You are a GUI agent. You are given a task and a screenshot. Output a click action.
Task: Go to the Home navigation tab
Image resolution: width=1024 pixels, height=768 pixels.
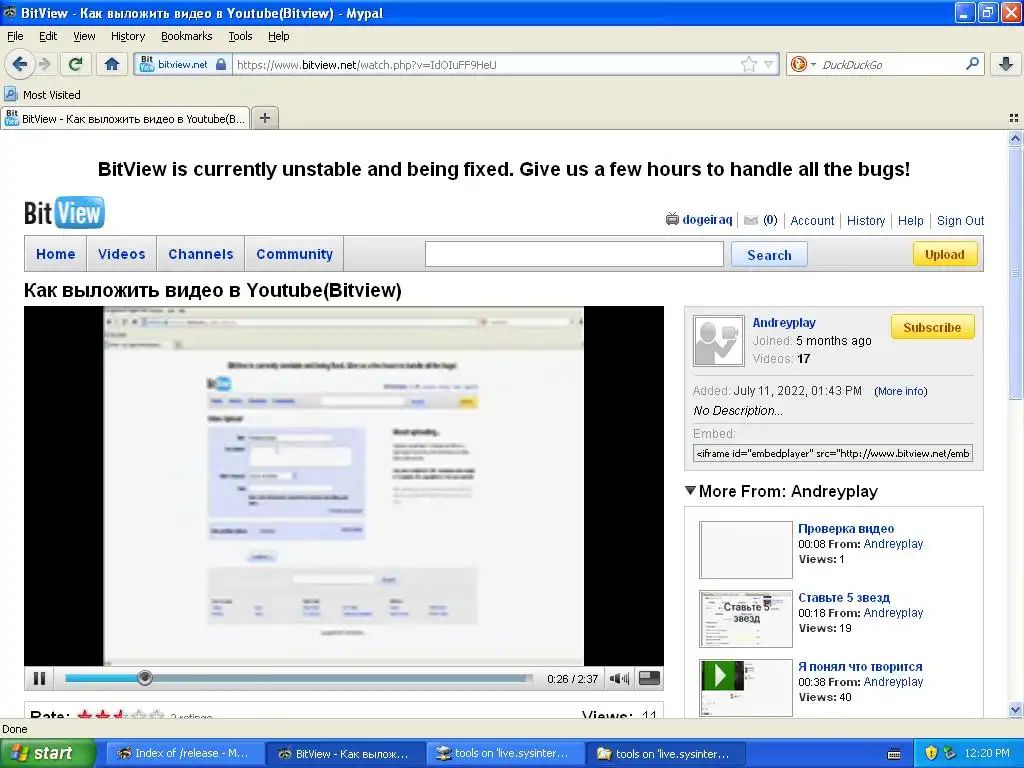point(56,254)
